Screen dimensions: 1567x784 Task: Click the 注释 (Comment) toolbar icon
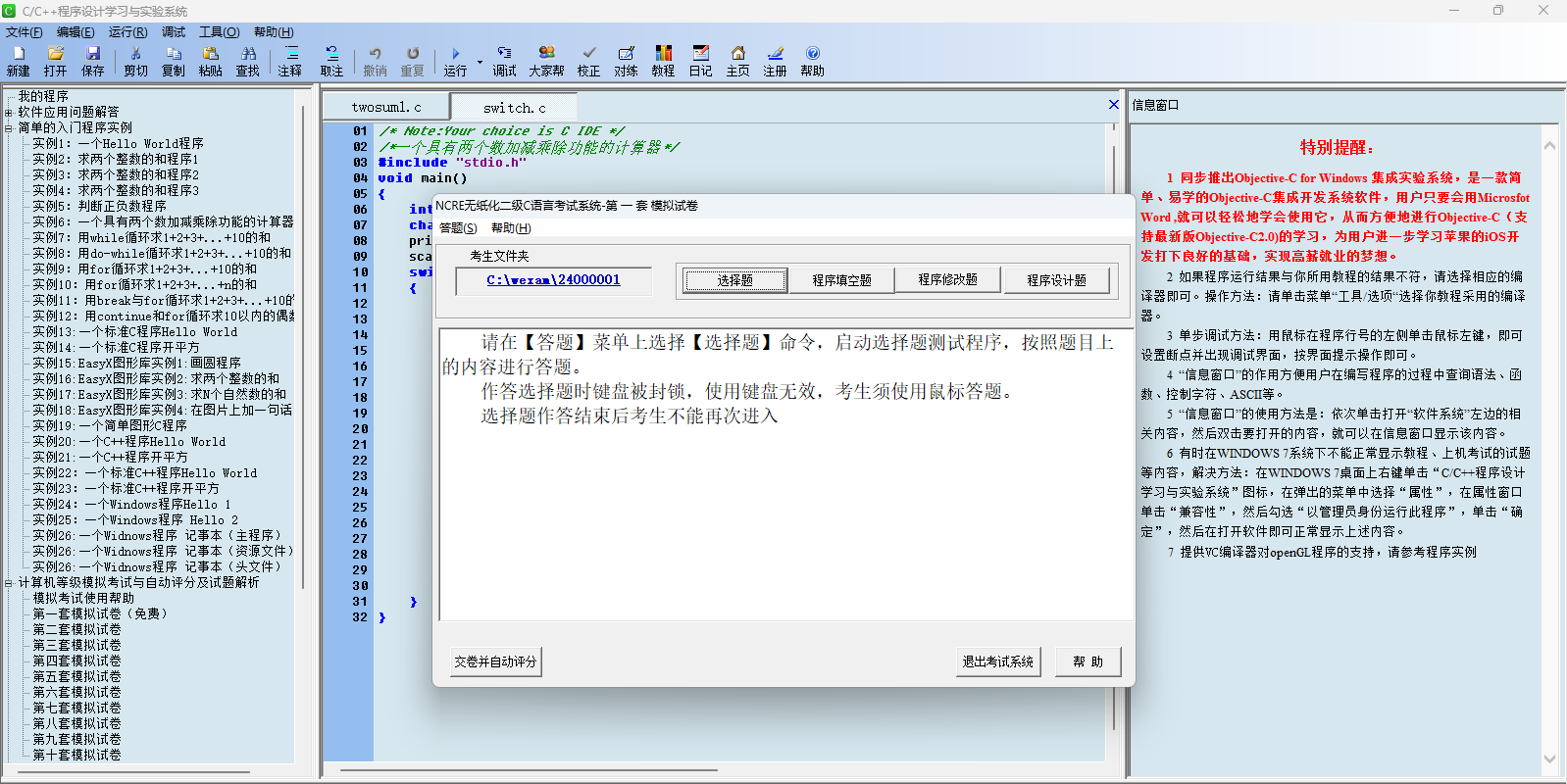click(290, 61)
